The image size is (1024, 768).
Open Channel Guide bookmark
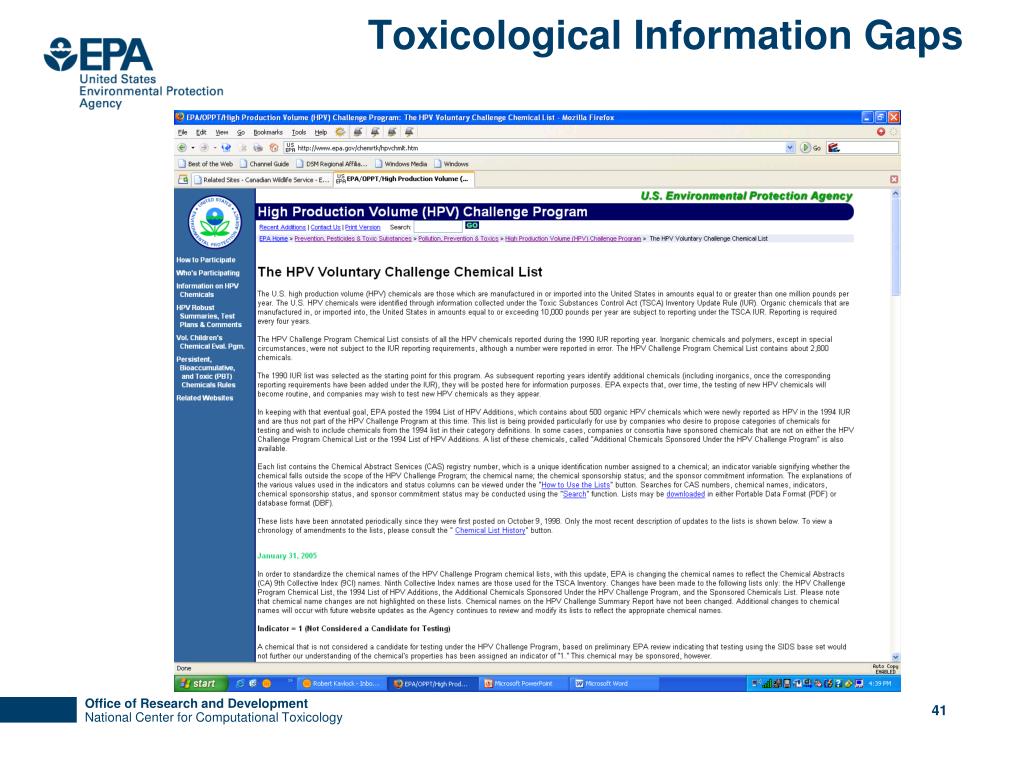pos(264,164)
